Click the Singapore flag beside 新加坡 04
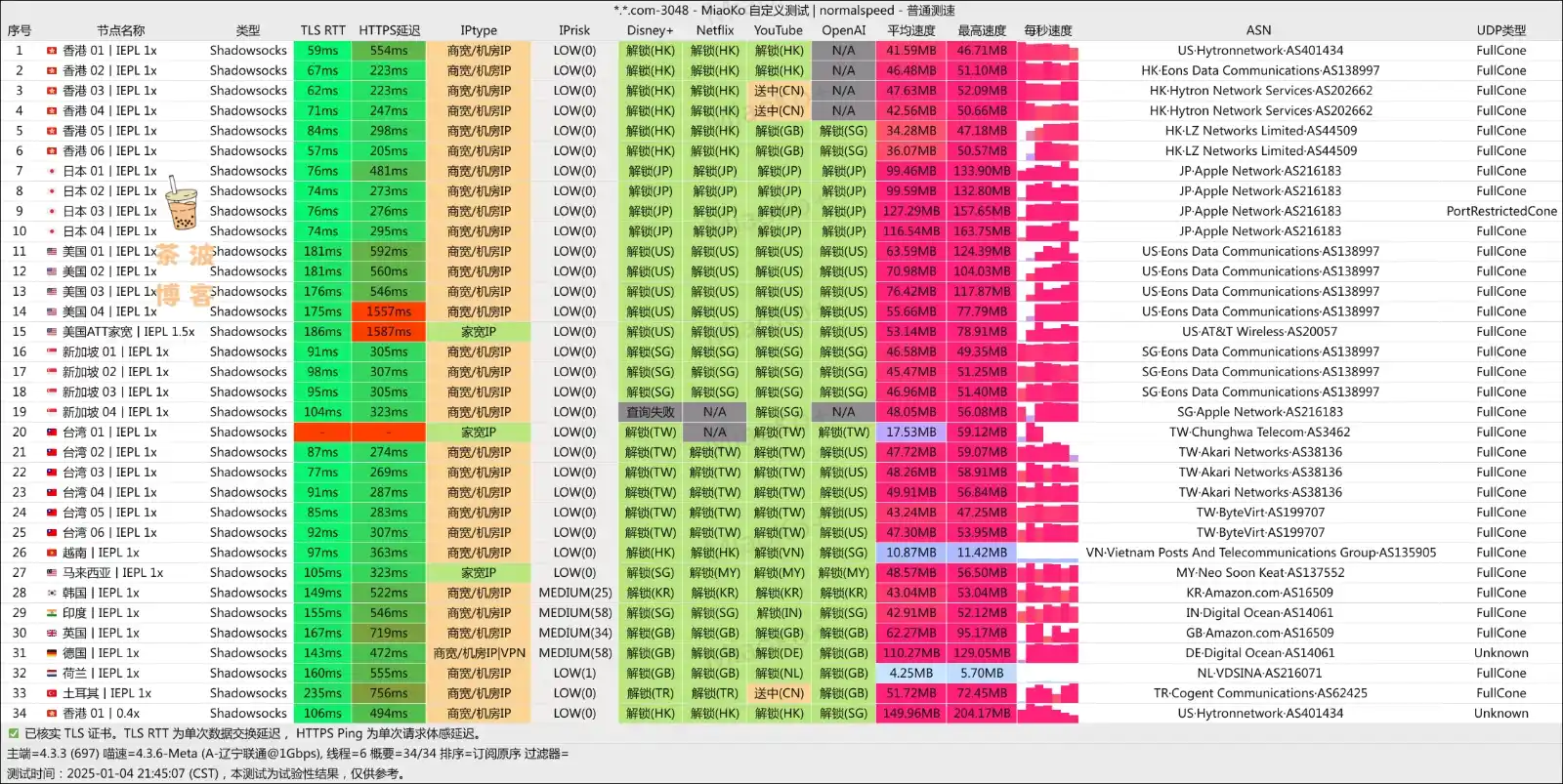The height and width of the screenshot is (784, 1563). coord(52,412)
